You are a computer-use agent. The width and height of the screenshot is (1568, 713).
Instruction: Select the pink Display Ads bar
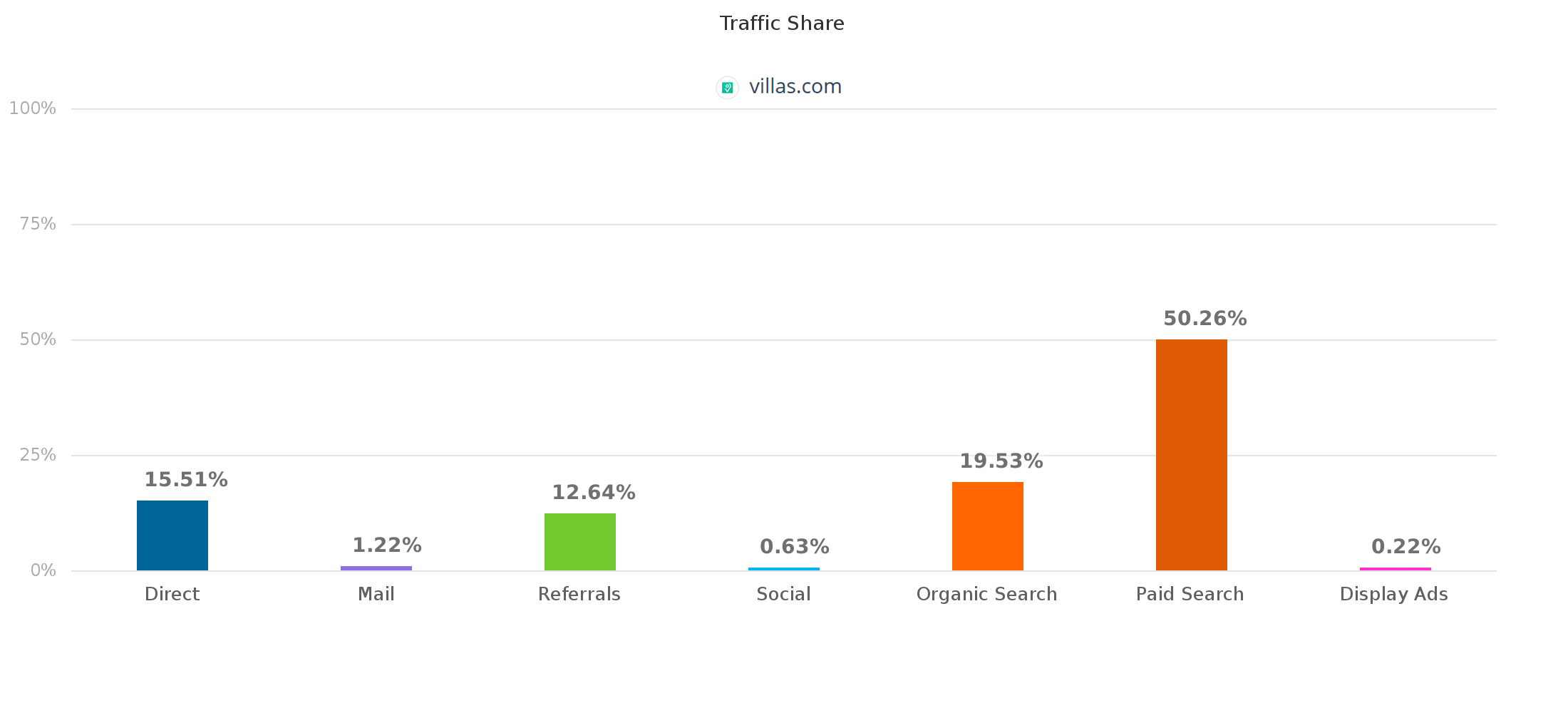tap(1396, 569)
